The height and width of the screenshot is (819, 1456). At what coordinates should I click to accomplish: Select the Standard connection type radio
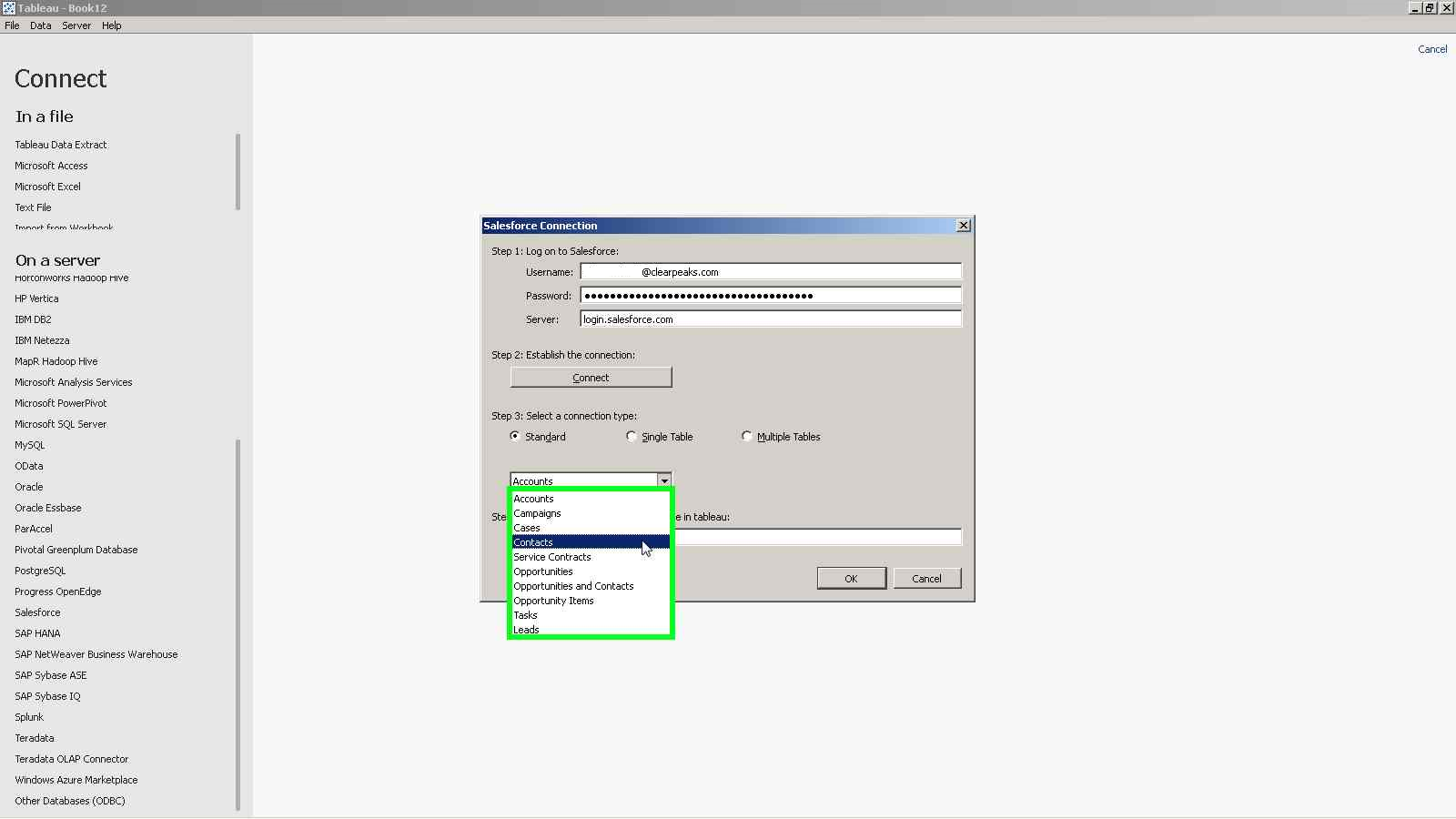(515, 437)
